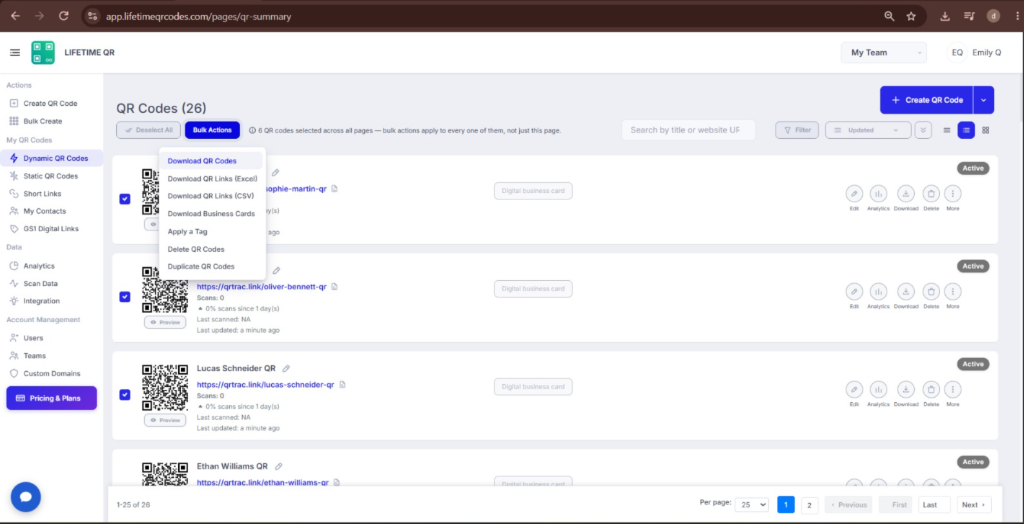Select Delete QR Codes menu item

pyautogui.click(x=212, y=249)
